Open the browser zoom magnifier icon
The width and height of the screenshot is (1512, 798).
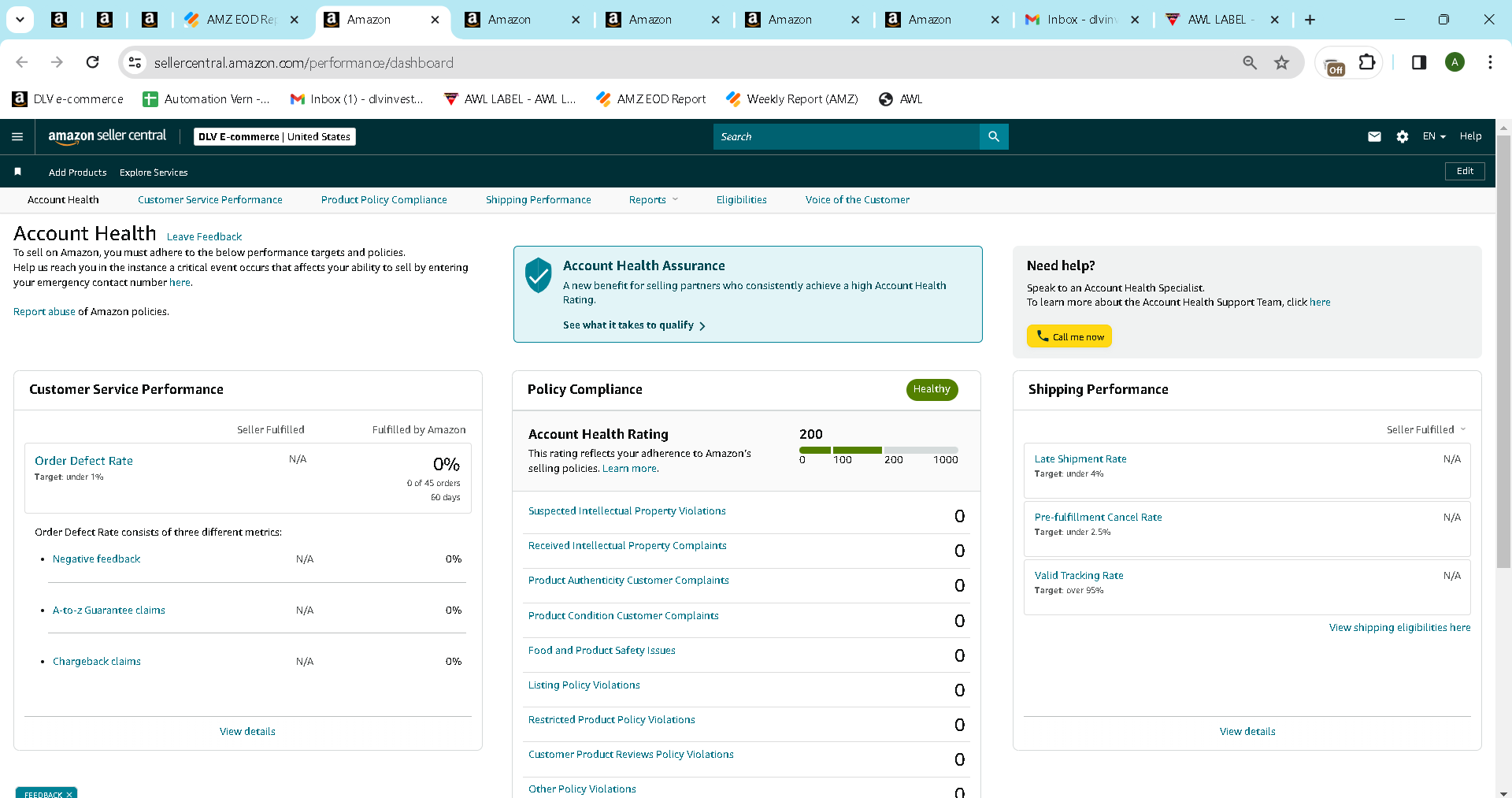pyautogui.click(x=1250, y=62)
